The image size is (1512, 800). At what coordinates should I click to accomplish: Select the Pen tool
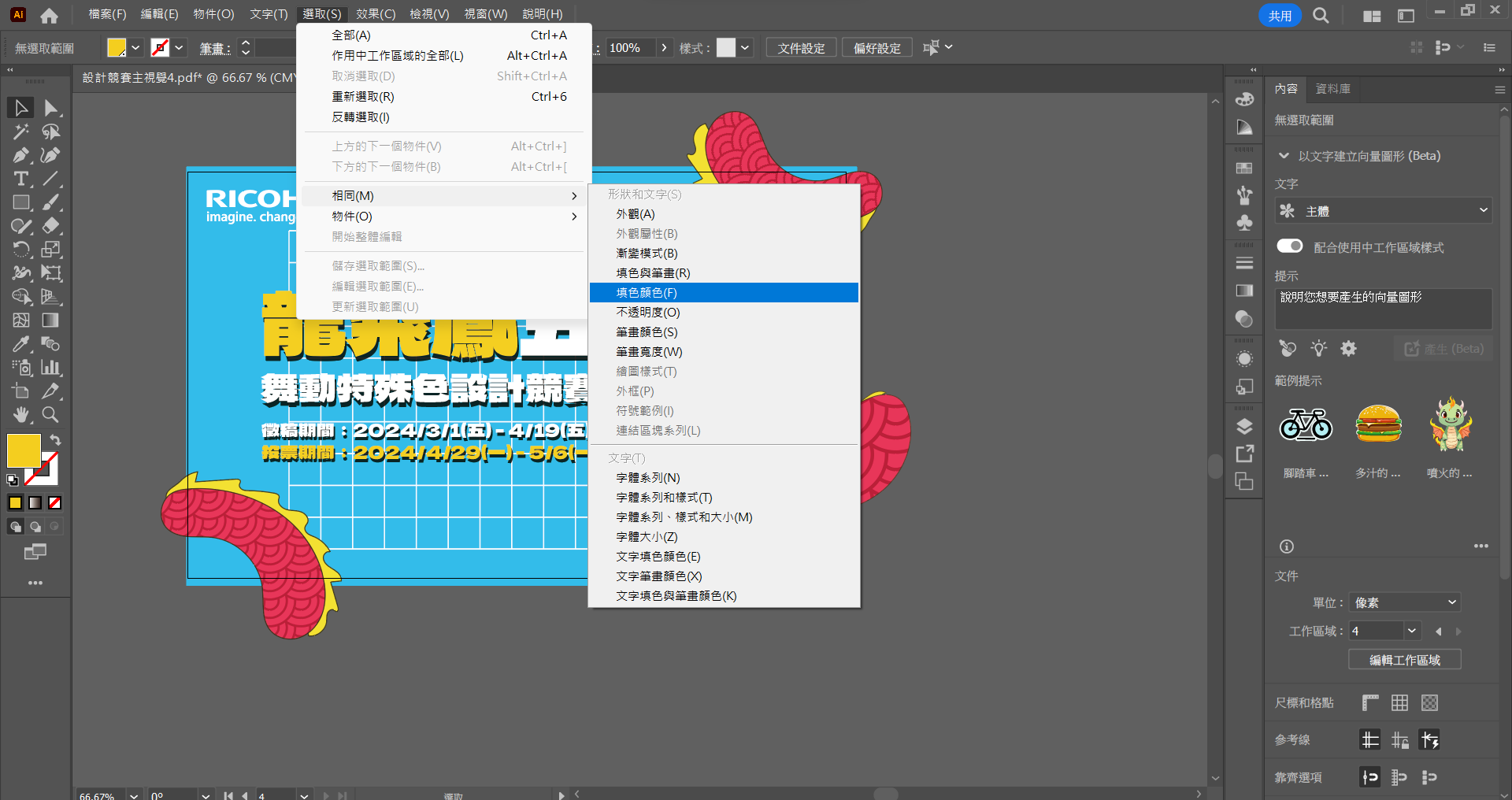(x=21, y=155)
